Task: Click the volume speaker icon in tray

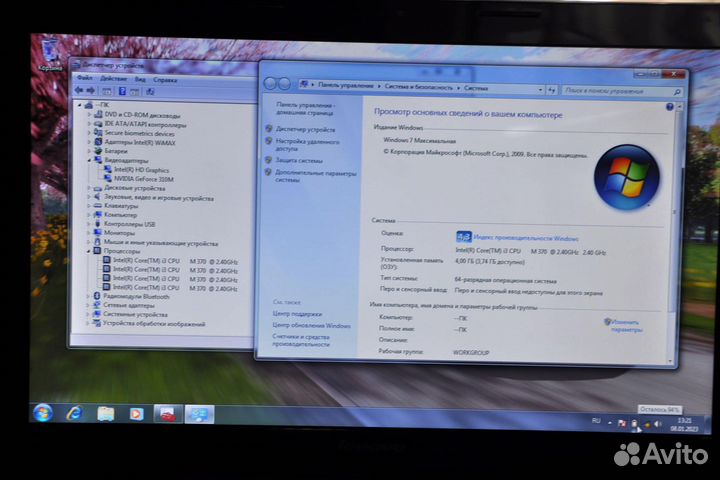Action: pos(657,424)
